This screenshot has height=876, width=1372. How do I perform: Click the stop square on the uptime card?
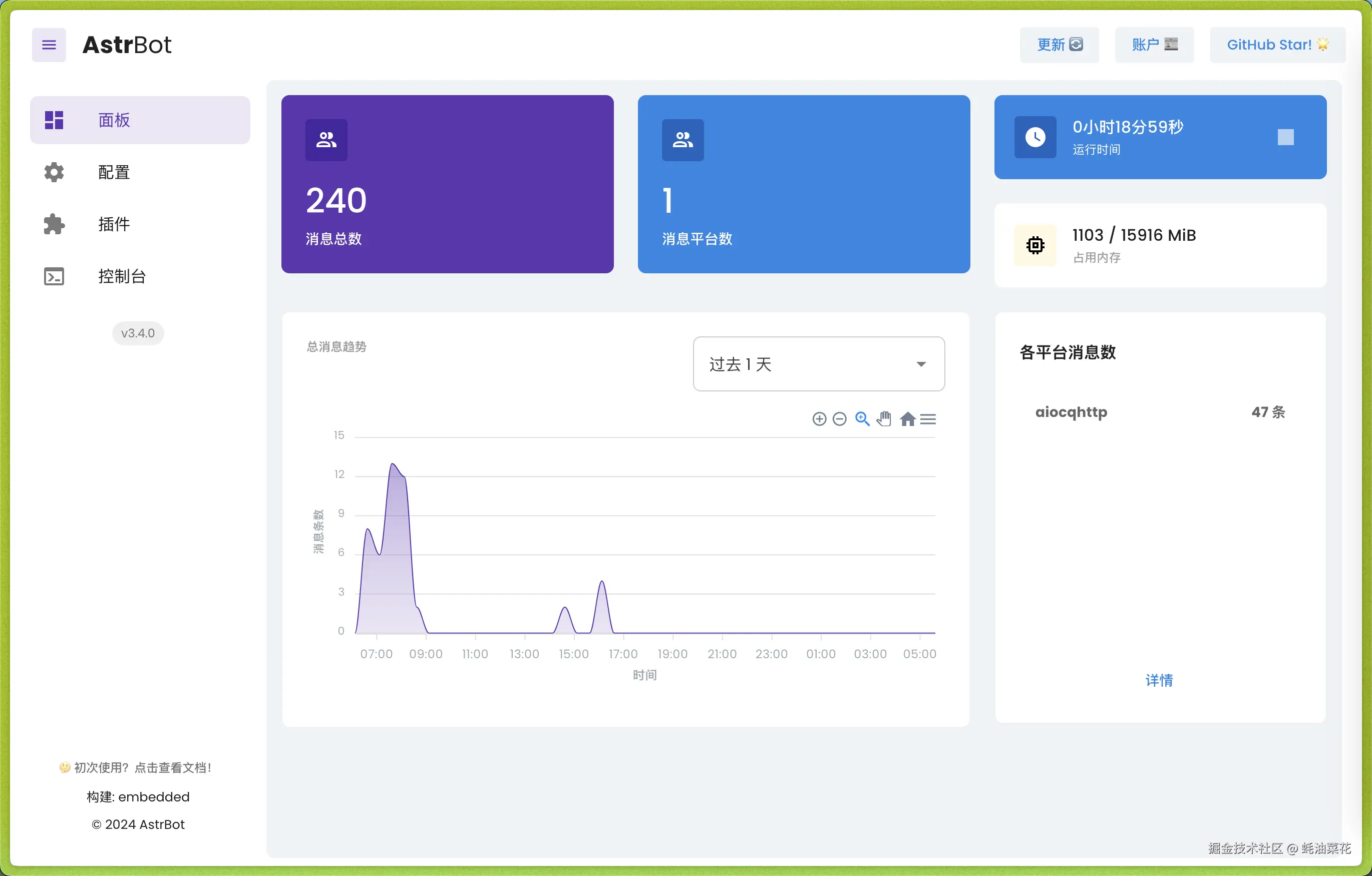1286,137
